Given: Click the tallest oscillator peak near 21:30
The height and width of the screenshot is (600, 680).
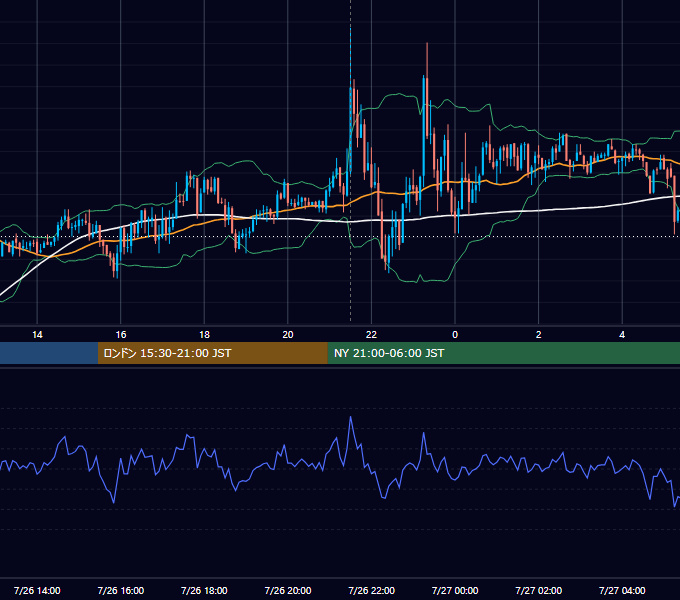Looking at the screenshot, I should (x=350, y=417).
